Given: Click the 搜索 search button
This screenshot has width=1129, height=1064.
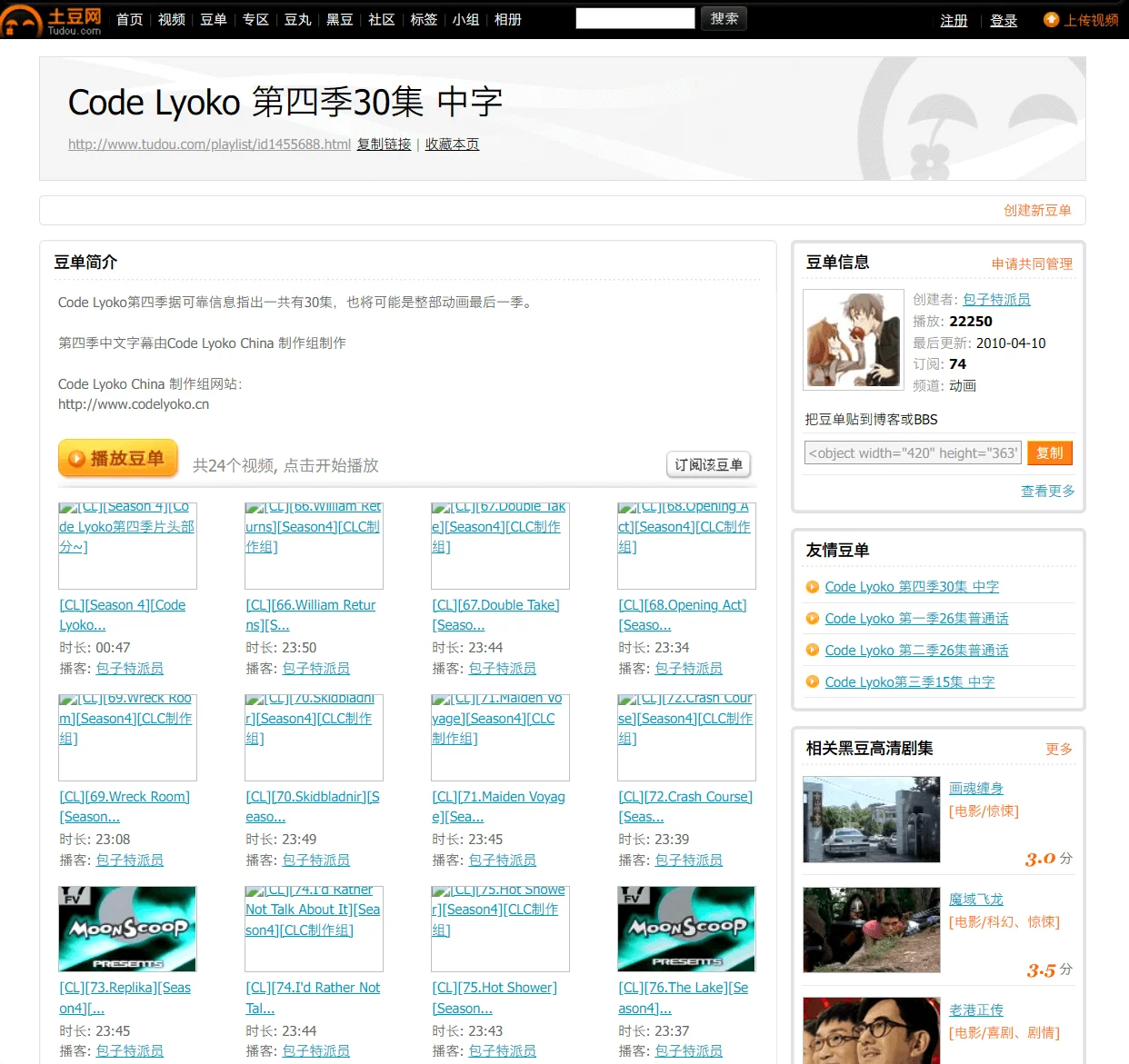Looking at the screenshot, I should [x=724, y=19].
